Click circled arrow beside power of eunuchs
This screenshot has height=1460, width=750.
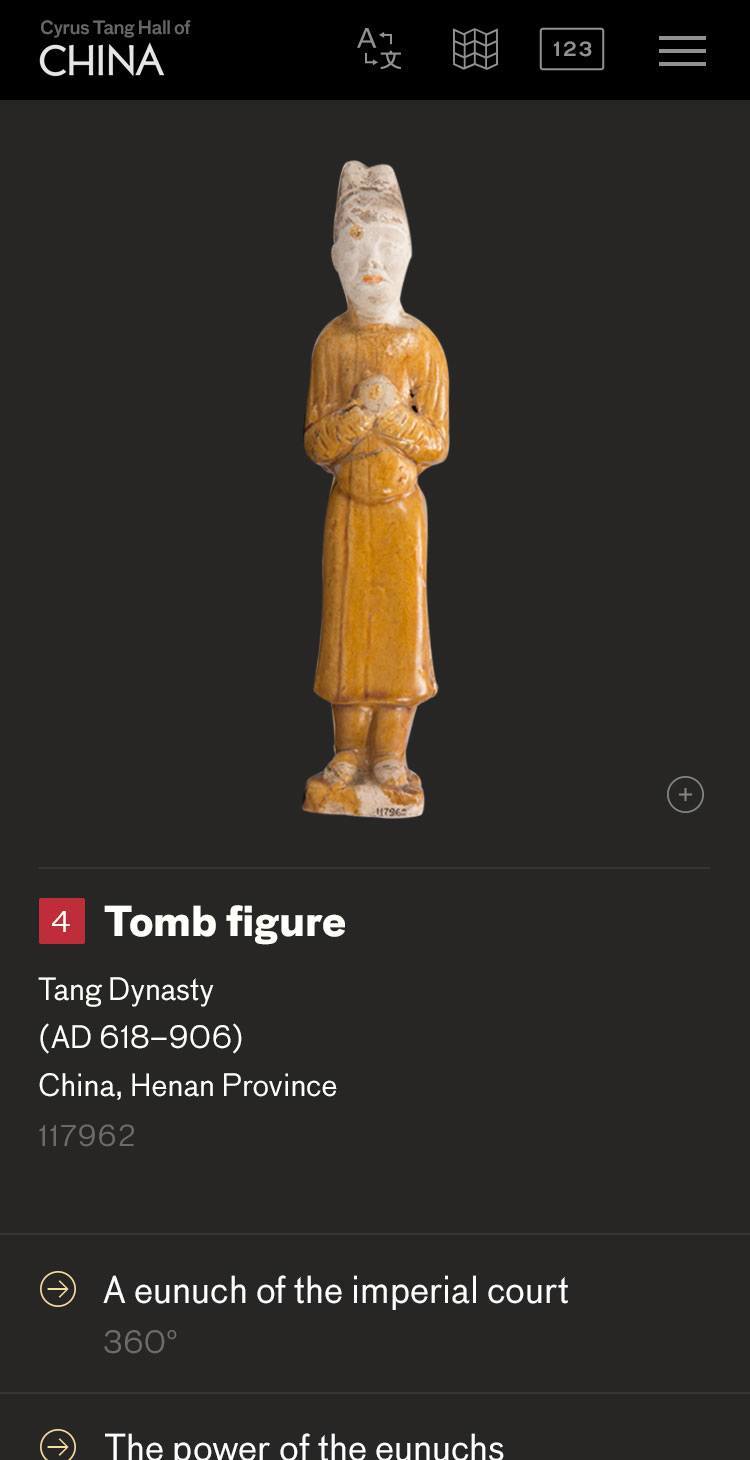[x=58, y=1446]
